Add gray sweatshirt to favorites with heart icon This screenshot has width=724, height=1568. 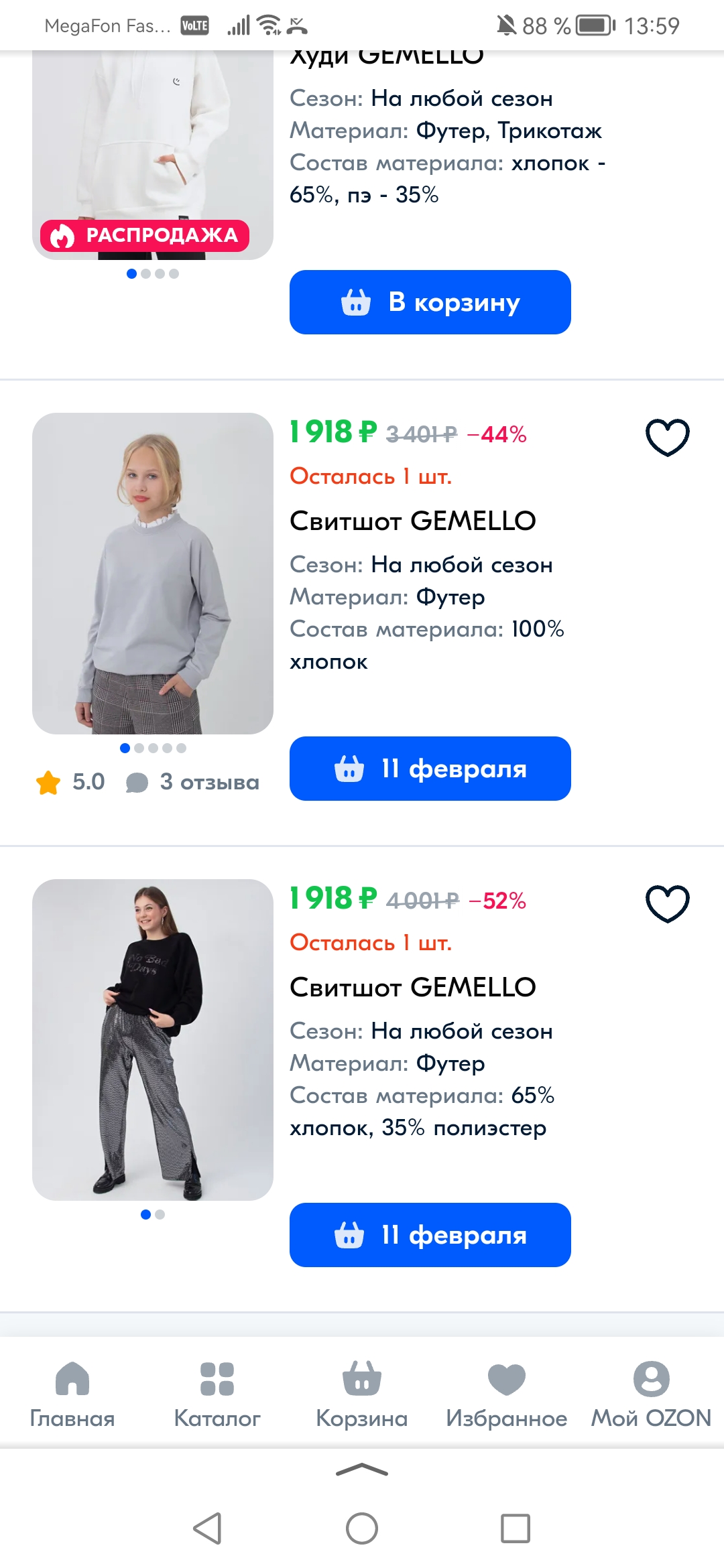point(667,438)
